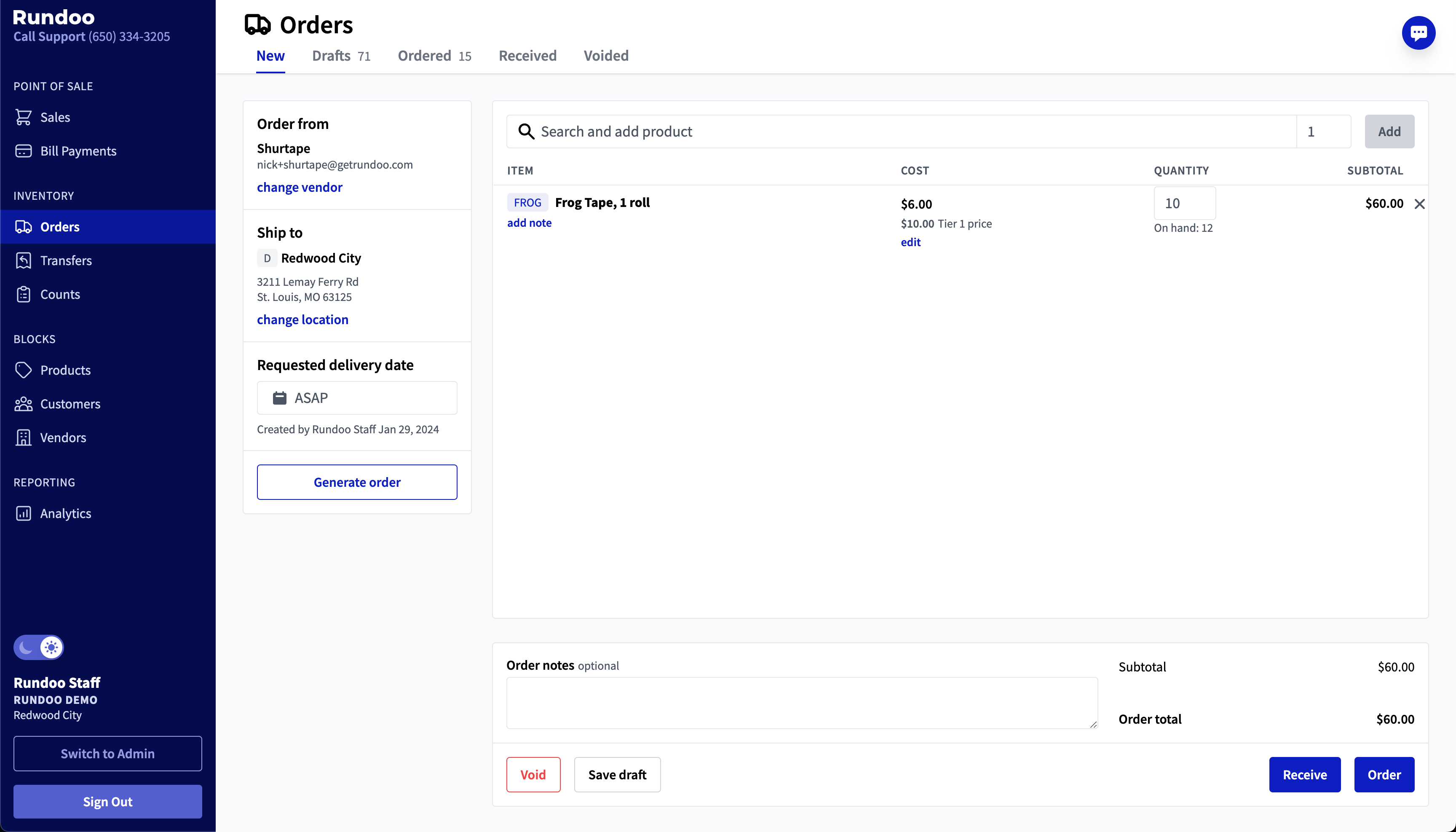Click the Products tag icon

pyautogui.click(x=24, y=370)
